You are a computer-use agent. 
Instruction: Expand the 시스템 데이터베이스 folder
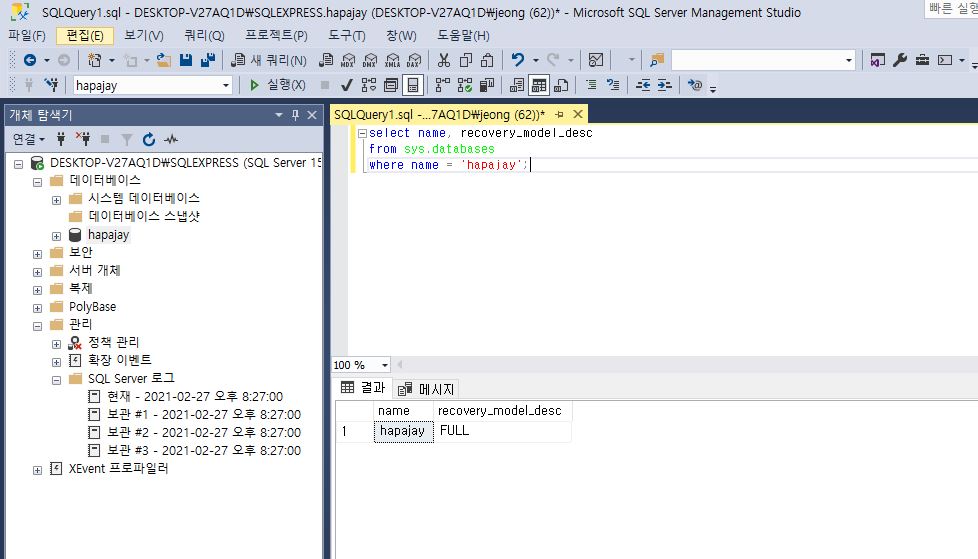(56, 200)
